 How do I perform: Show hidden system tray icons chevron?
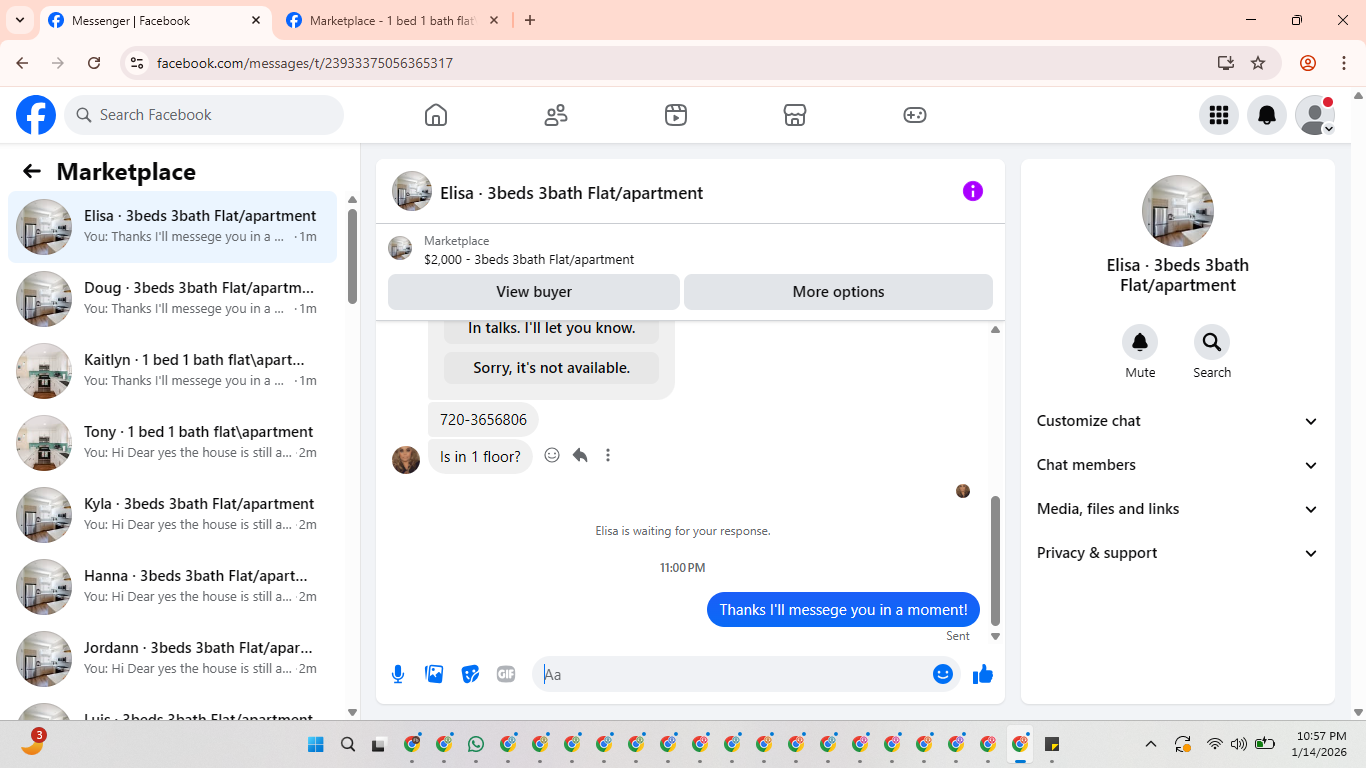(x=1151, y=744)
